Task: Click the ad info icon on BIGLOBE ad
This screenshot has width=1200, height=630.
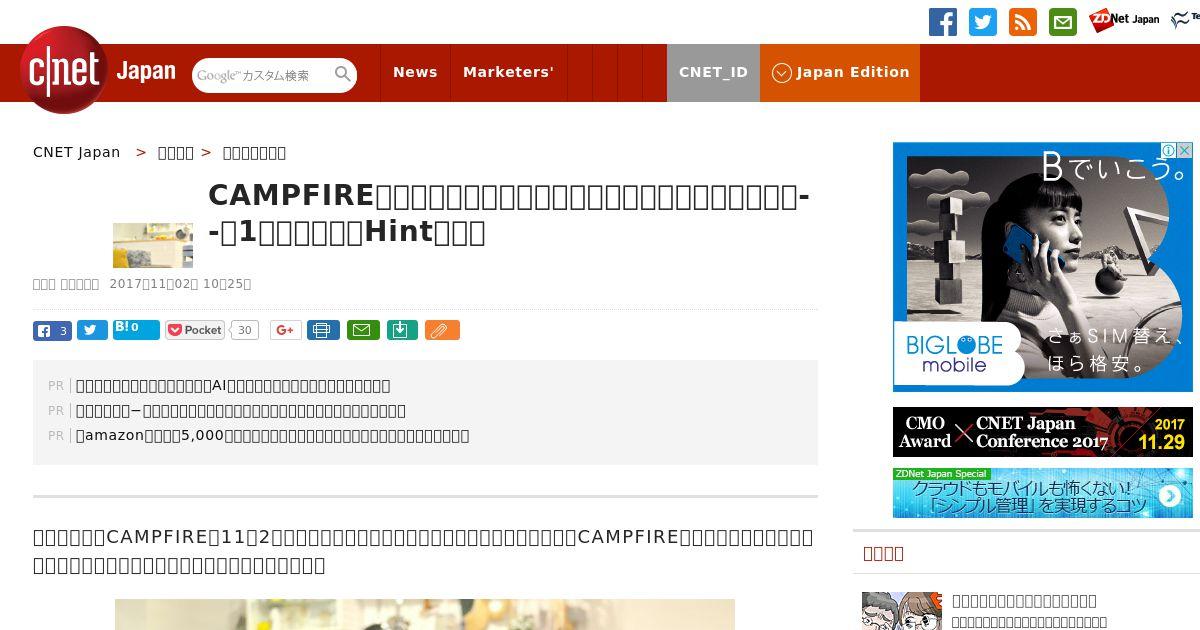Action: click(1168, 150)
